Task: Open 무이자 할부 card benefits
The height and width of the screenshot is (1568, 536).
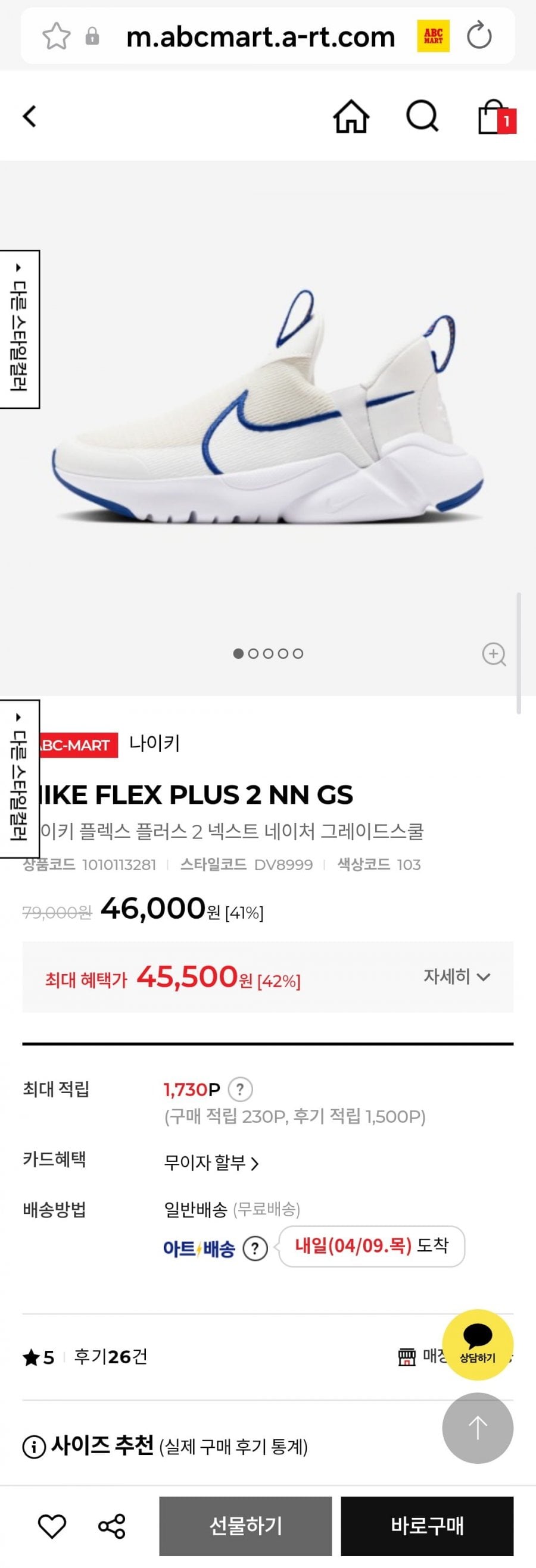Action: [211, 1163]
